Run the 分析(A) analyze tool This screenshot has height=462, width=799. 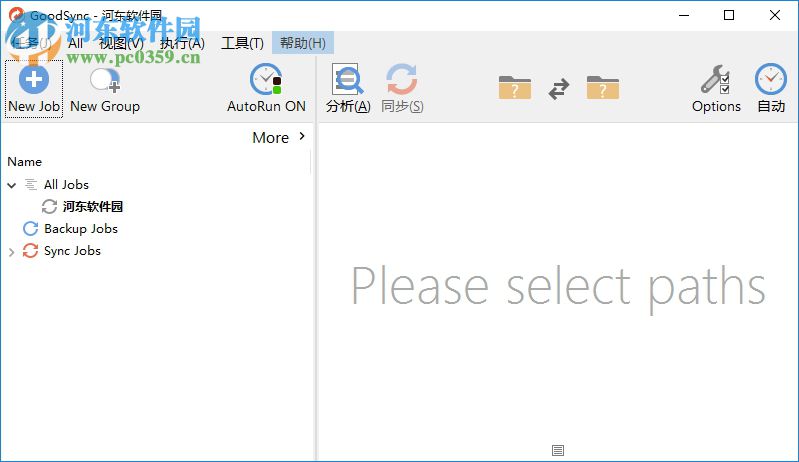[x=348, y=89]
